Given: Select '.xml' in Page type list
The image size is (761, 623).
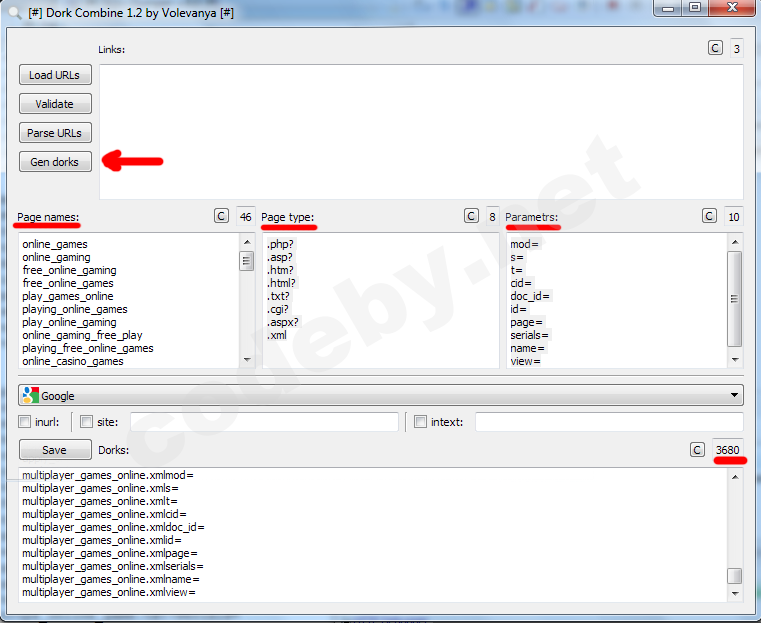Looking at the screenshot, I should (277, 335).
